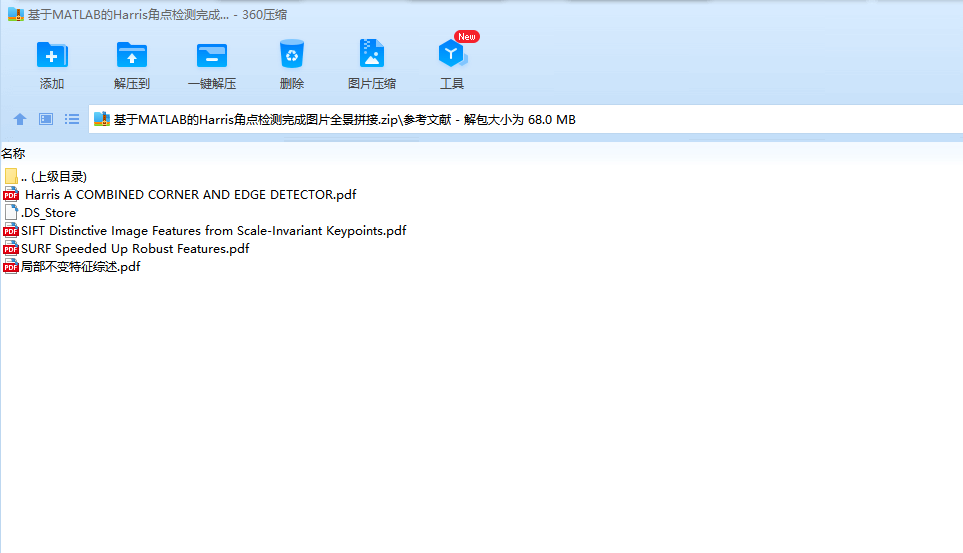Select Harris A COMBINED CORNER AND EDGE DETECTOR.pdf

190,195
